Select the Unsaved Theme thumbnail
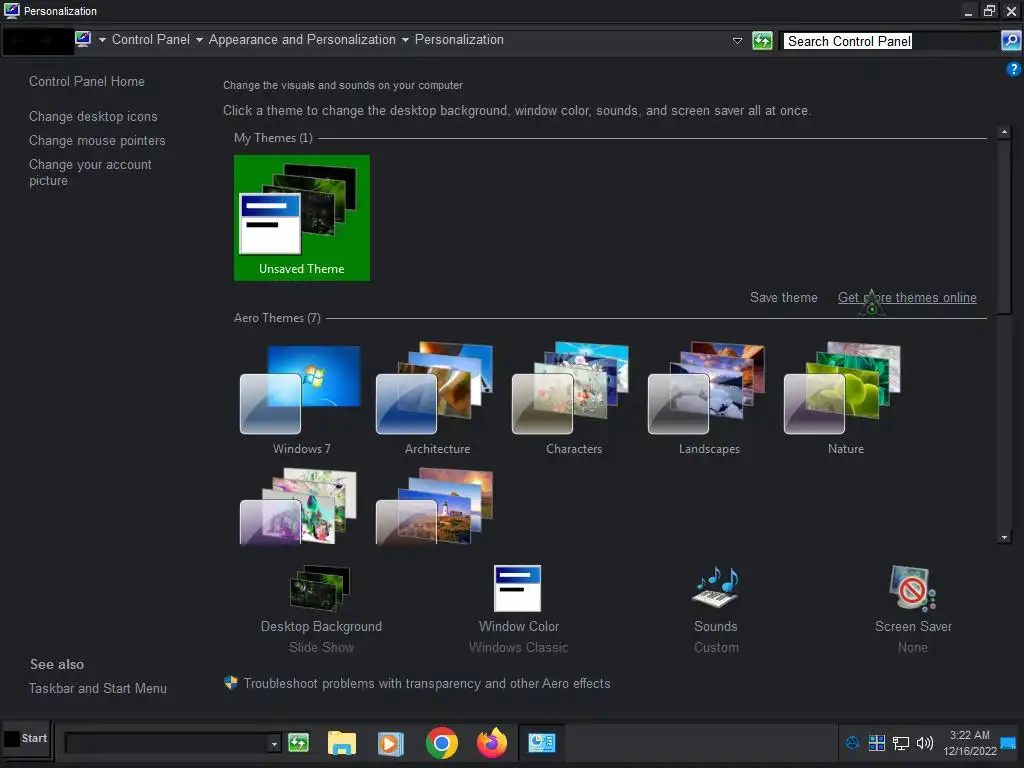The height and width of the screenshot is (768, 1024). click(x=302, y=217)
